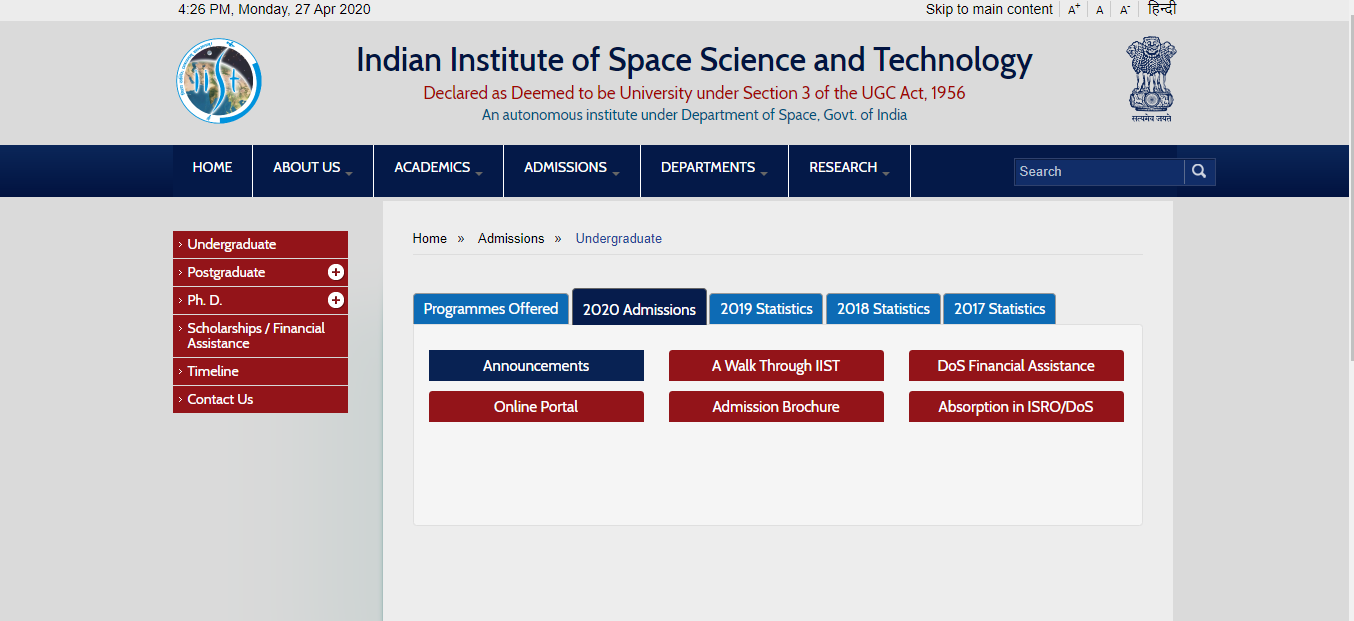Open the ABOUT US dropdown menu
Viewport: 1354px width, 621px height.
tap(307, 167)
